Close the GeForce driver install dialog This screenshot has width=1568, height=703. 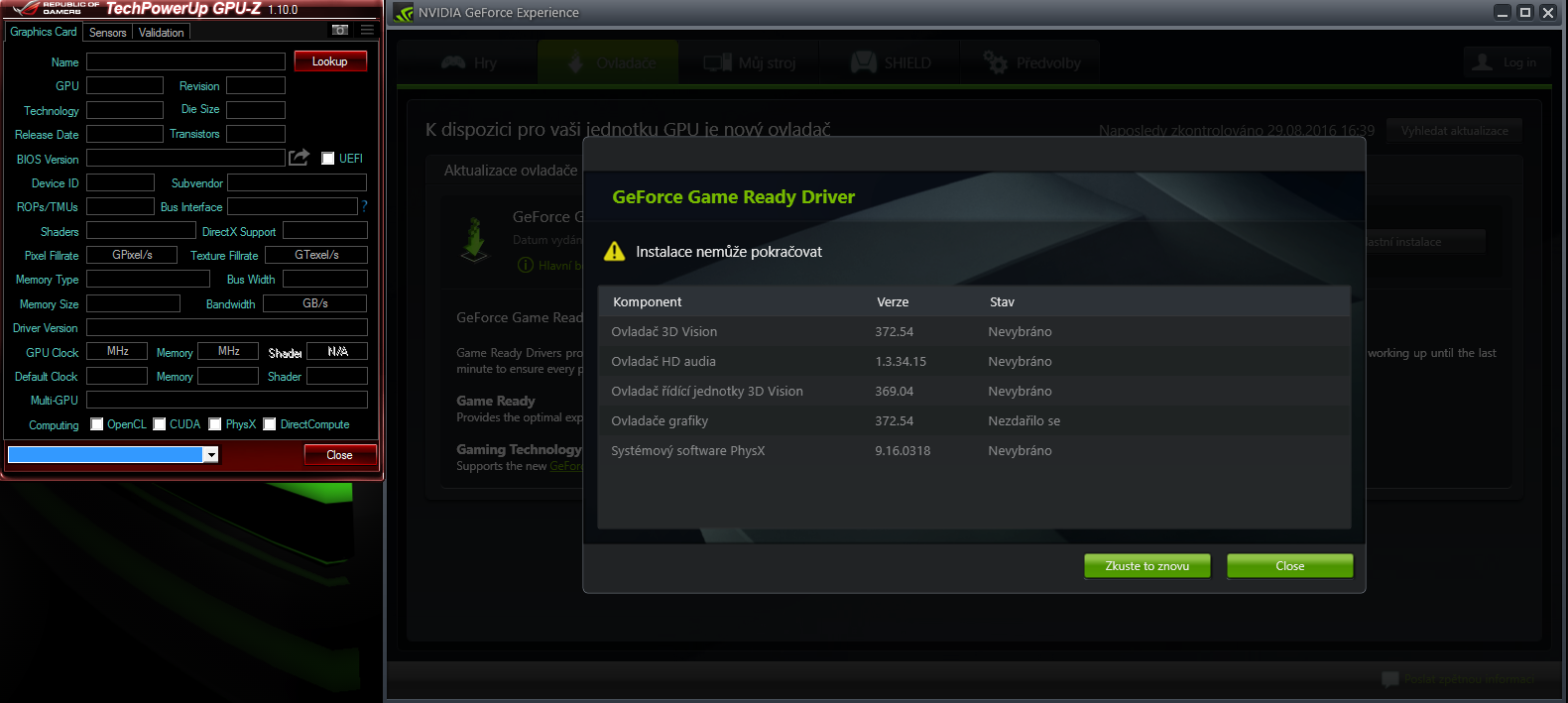point(1290,566)
